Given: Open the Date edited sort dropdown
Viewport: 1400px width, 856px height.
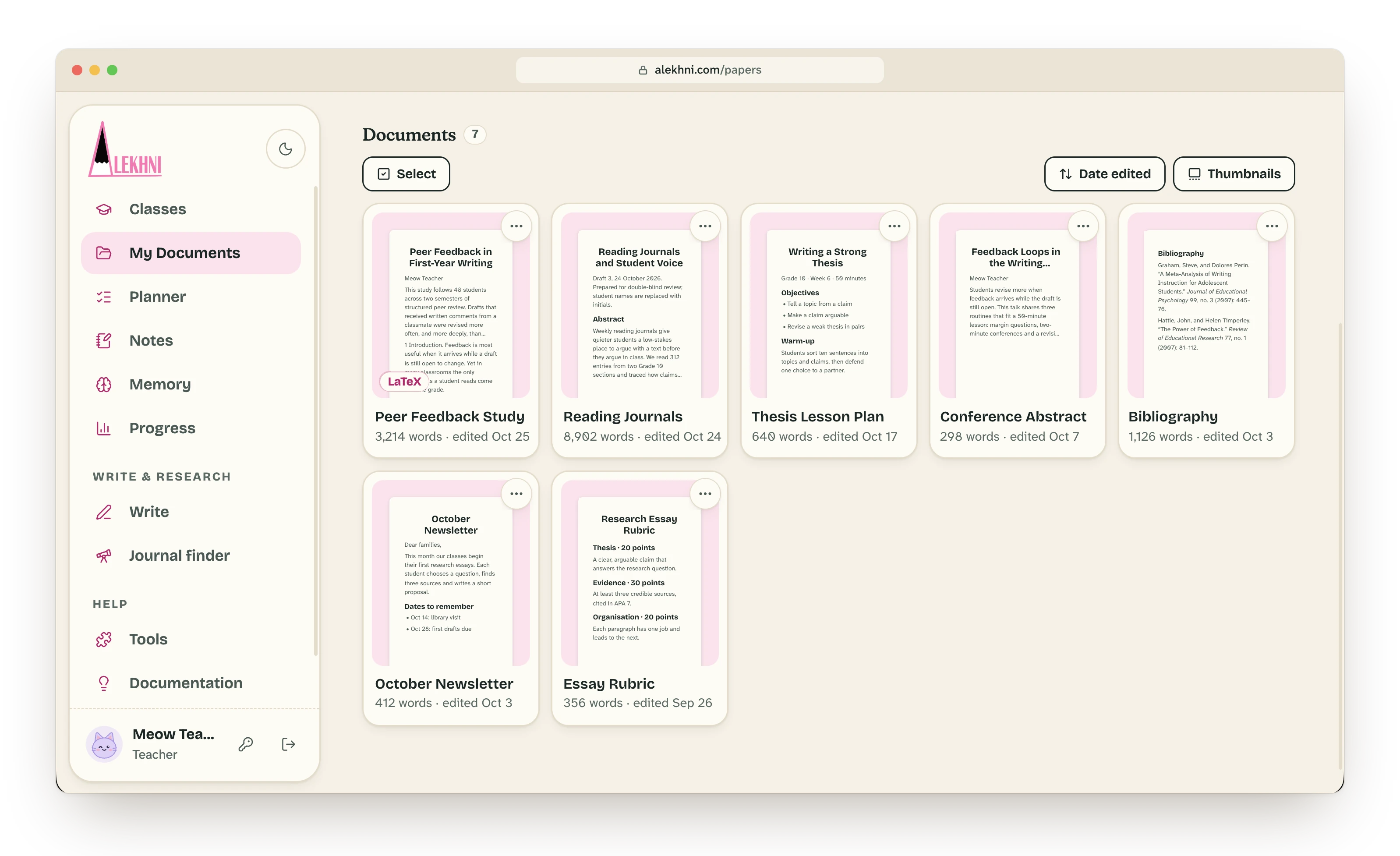Looking at the screenshot, I should click(x=1105, y=174).
